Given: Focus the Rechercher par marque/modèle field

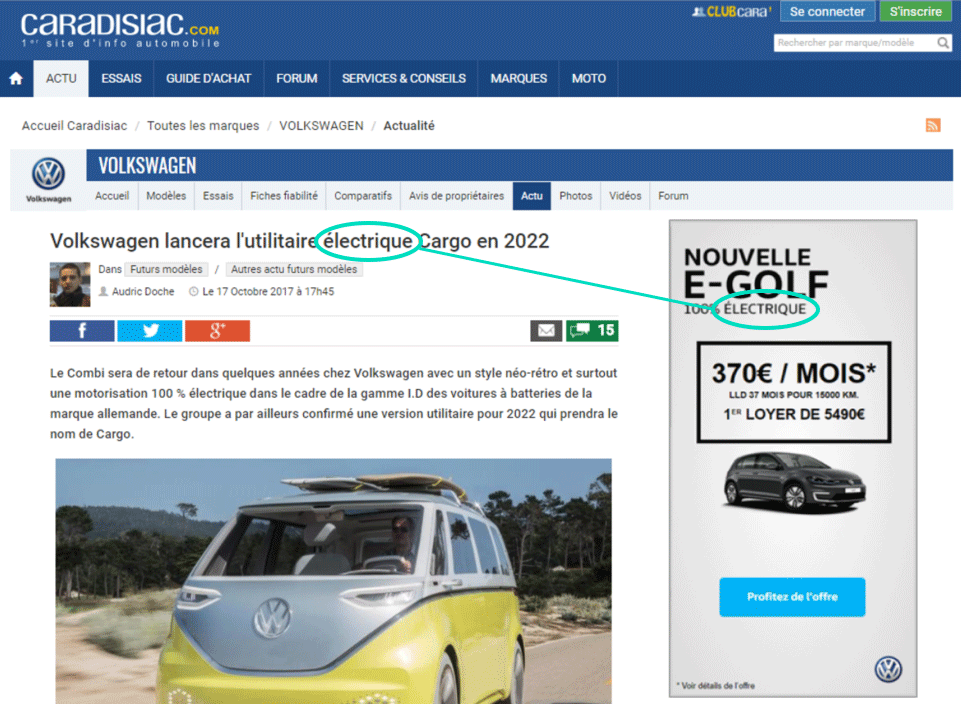Looking at the screenshot, I should coord(855,43).
